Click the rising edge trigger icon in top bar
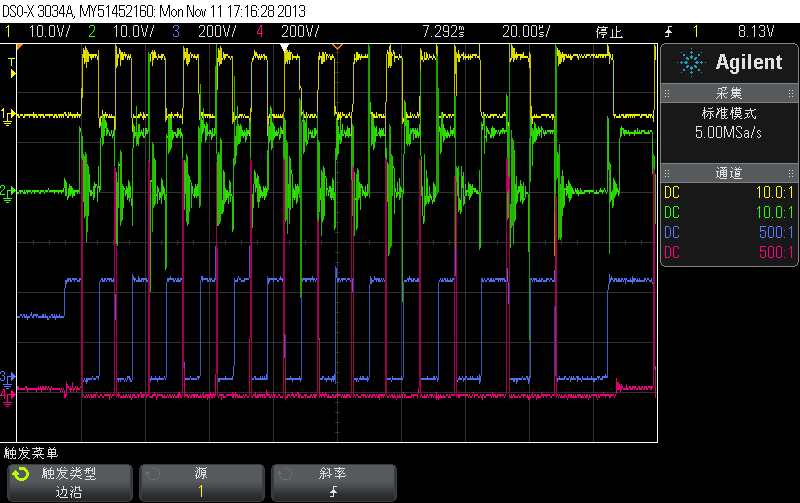 667,32
